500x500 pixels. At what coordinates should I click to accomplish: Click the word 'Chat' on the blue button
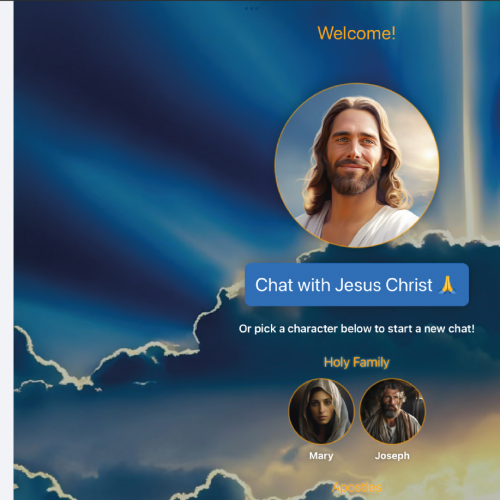(274, 285)
